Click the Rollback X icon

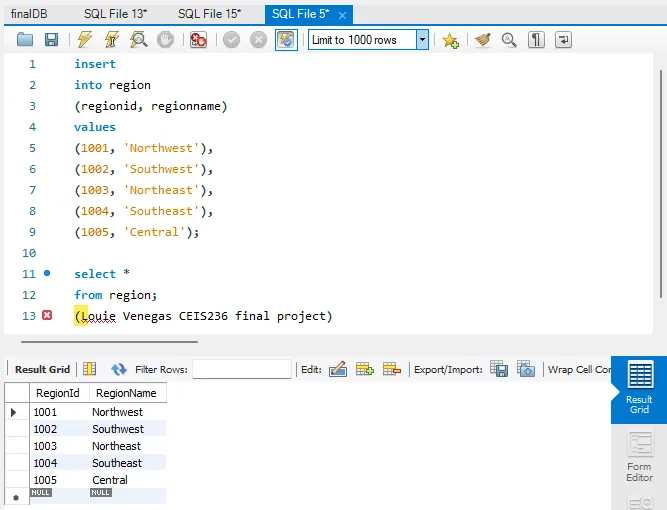258,40
